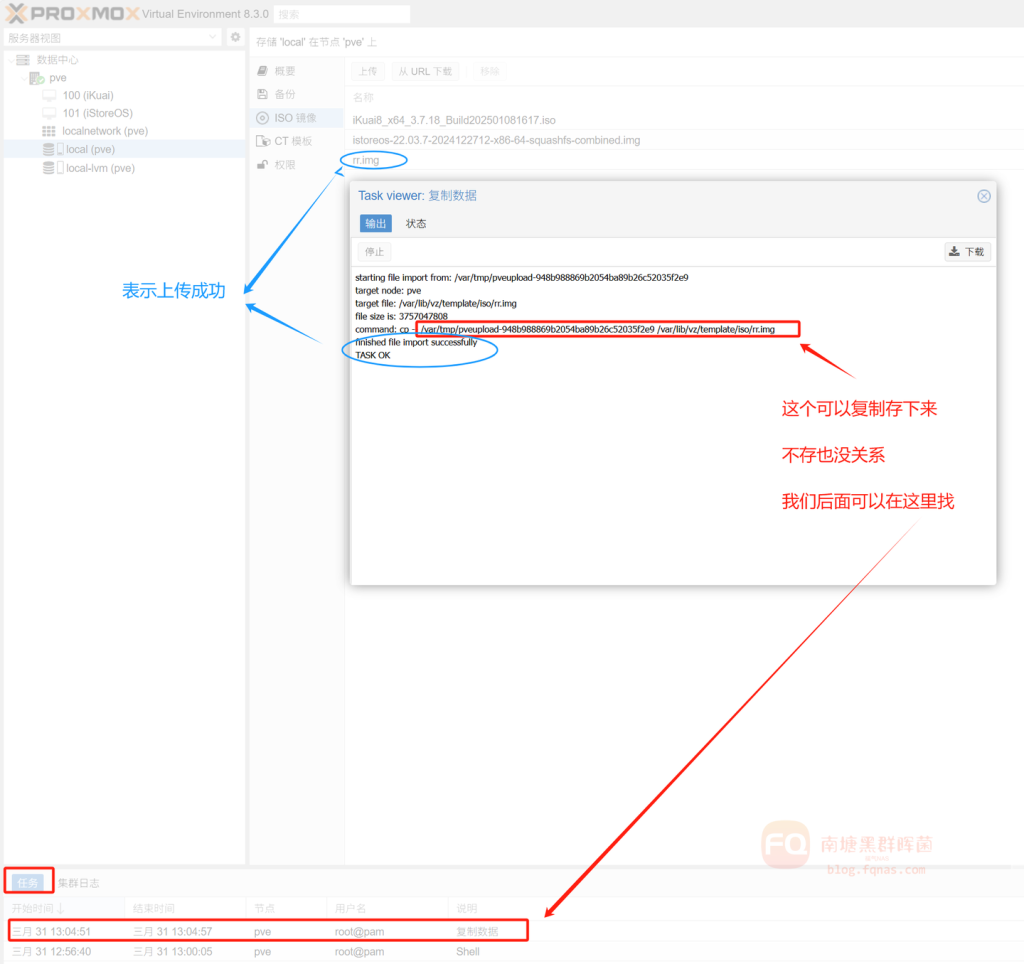The image size is (1024, 964).
Task: Download the task log
Action: (x=967, y=252)
